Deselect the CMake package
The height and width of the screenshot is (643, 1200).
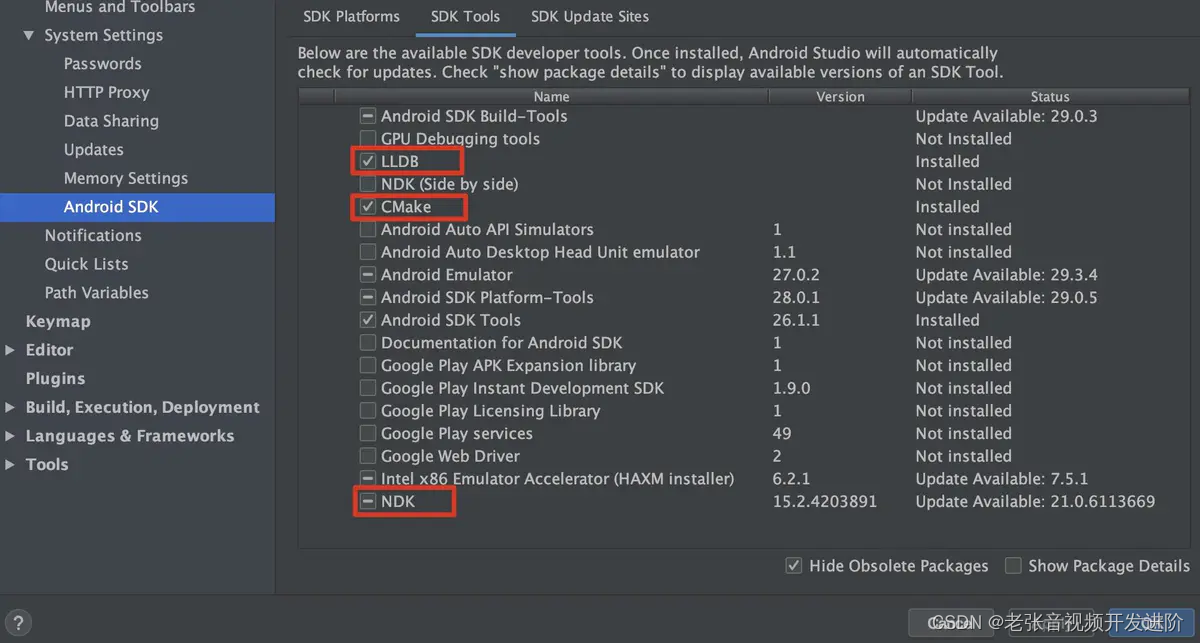[367, 206]
